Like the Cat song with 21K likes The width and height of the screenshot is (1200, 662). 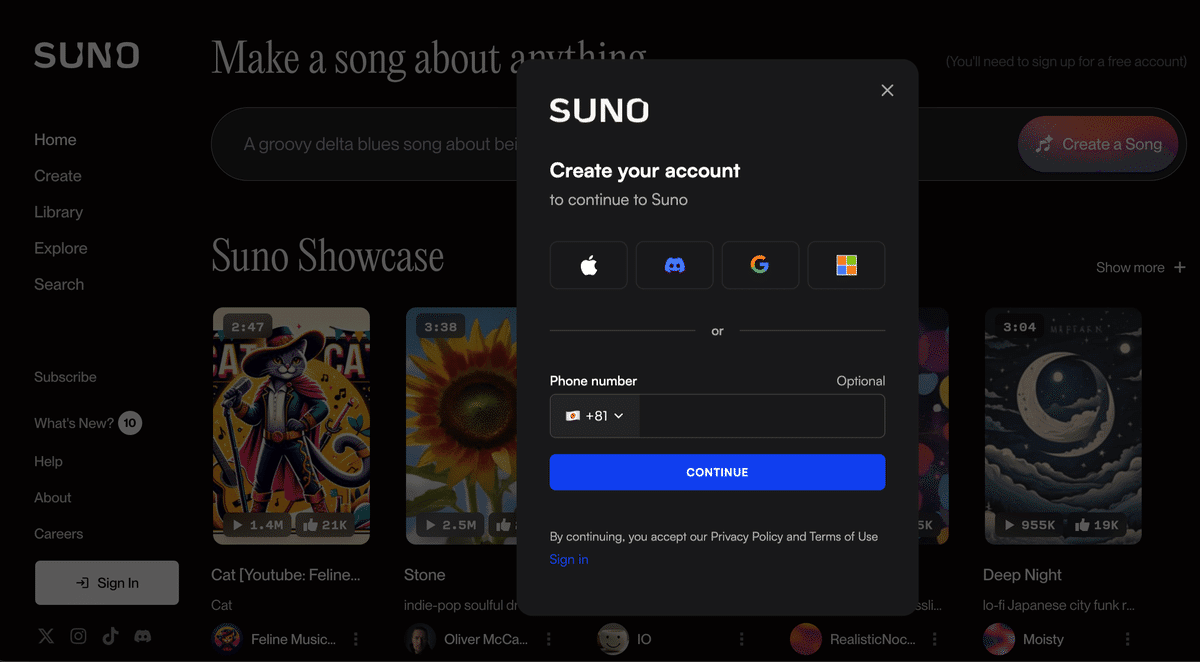click(324, 525)
